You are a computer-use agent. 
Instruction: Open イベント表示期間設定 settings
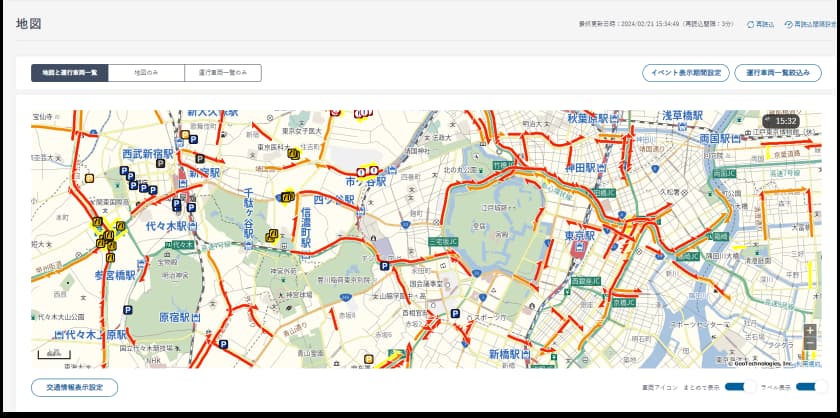[x=685, y=73]
